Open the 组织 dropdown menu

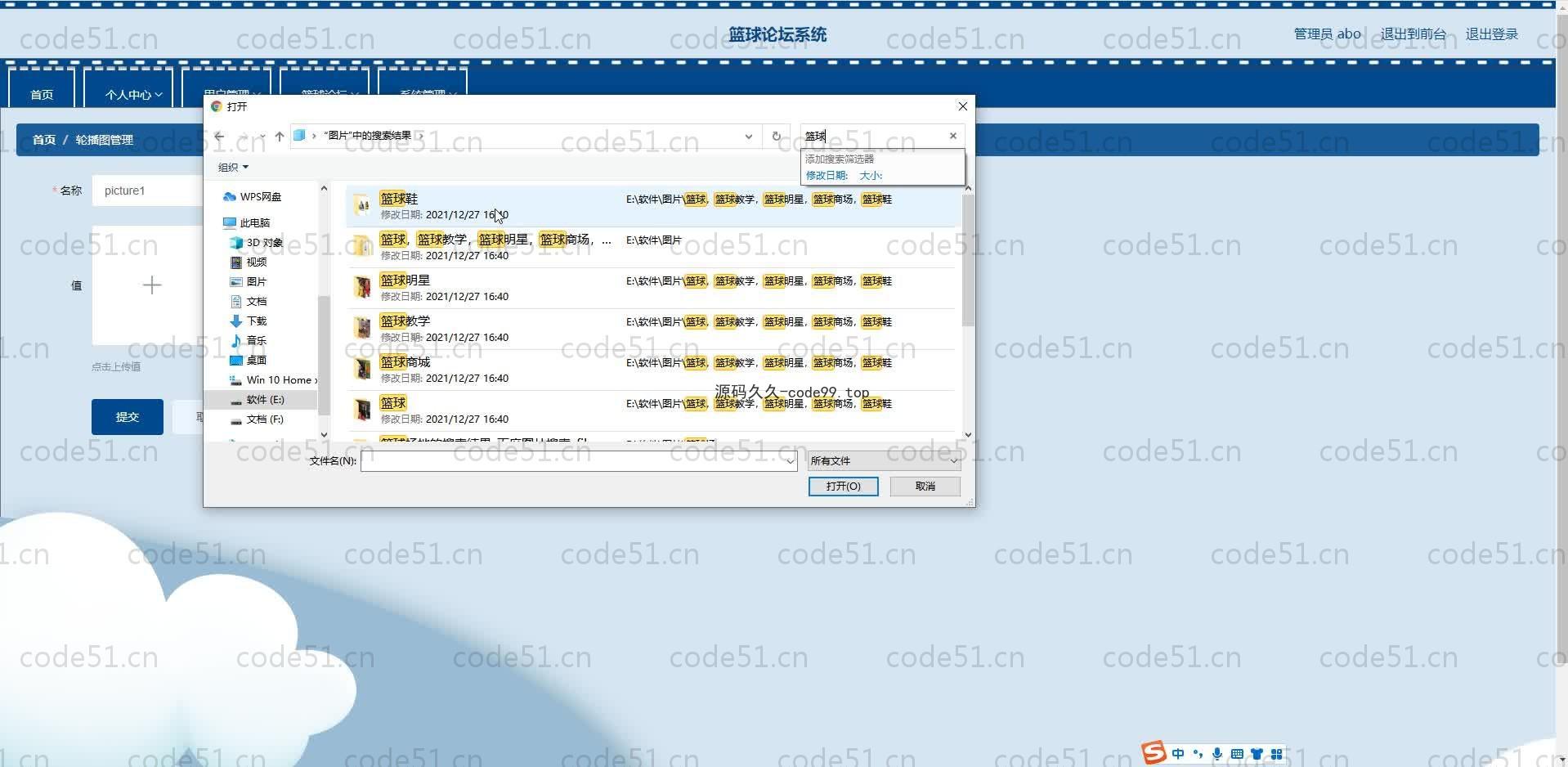[x=233, y=168]
